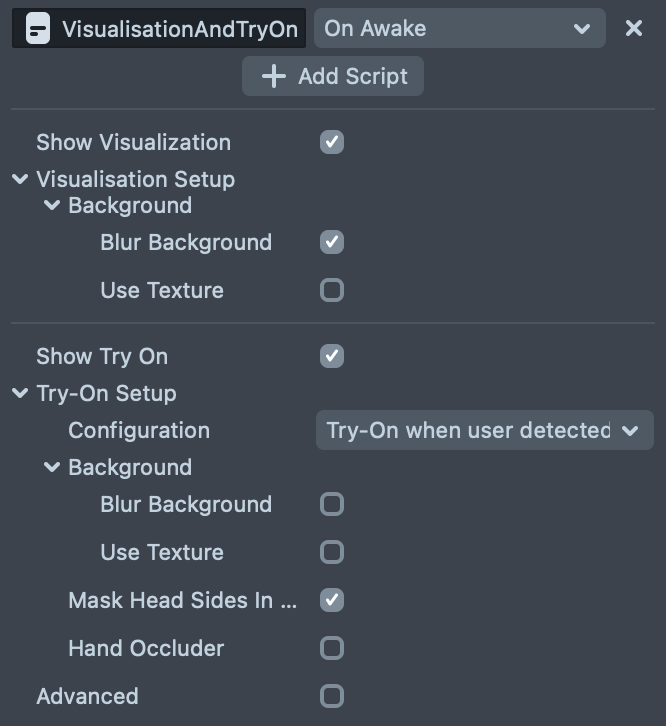Screen dimensions: 666x726
Task: Remove the script with the X icon
Action: 634,29
